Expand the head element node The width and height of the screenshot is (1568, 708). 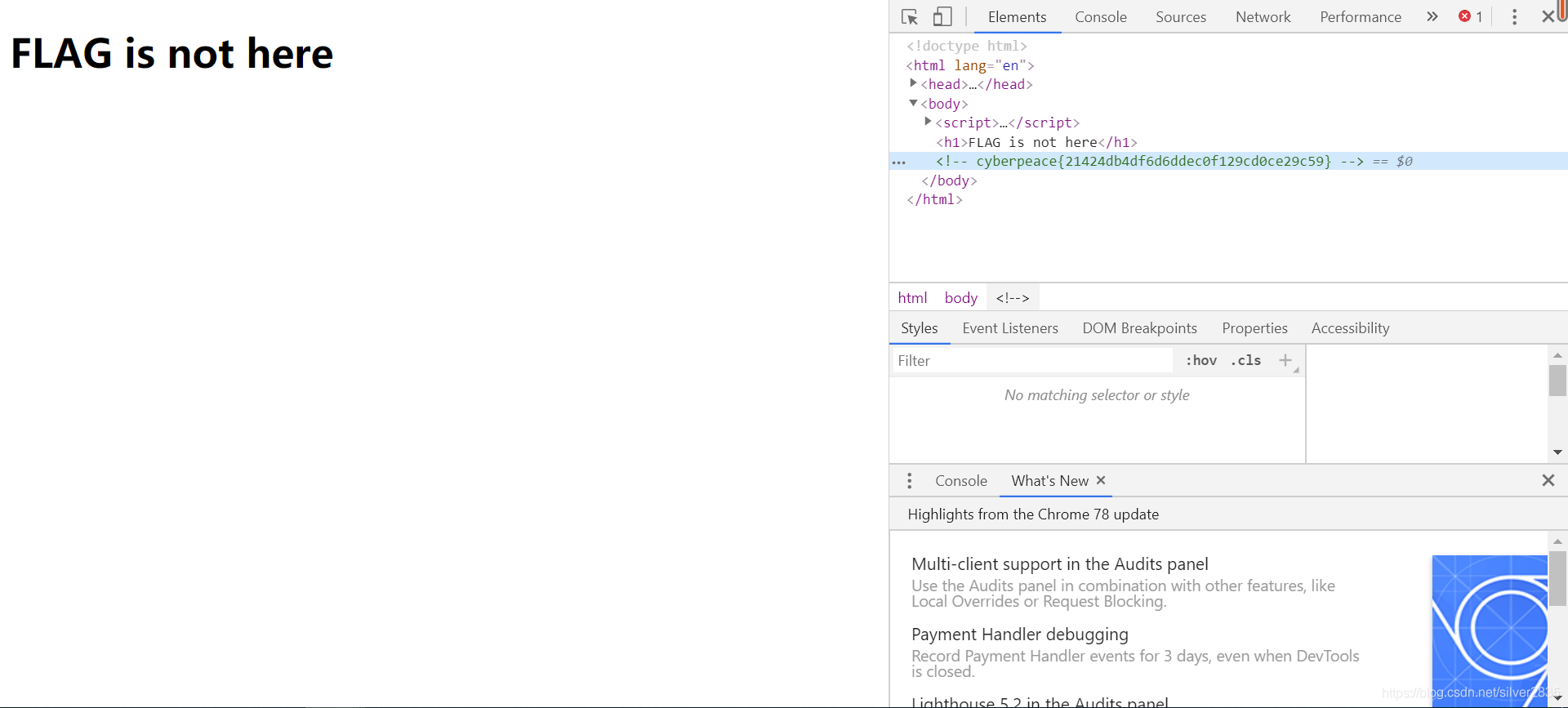(x=913, y=83)
